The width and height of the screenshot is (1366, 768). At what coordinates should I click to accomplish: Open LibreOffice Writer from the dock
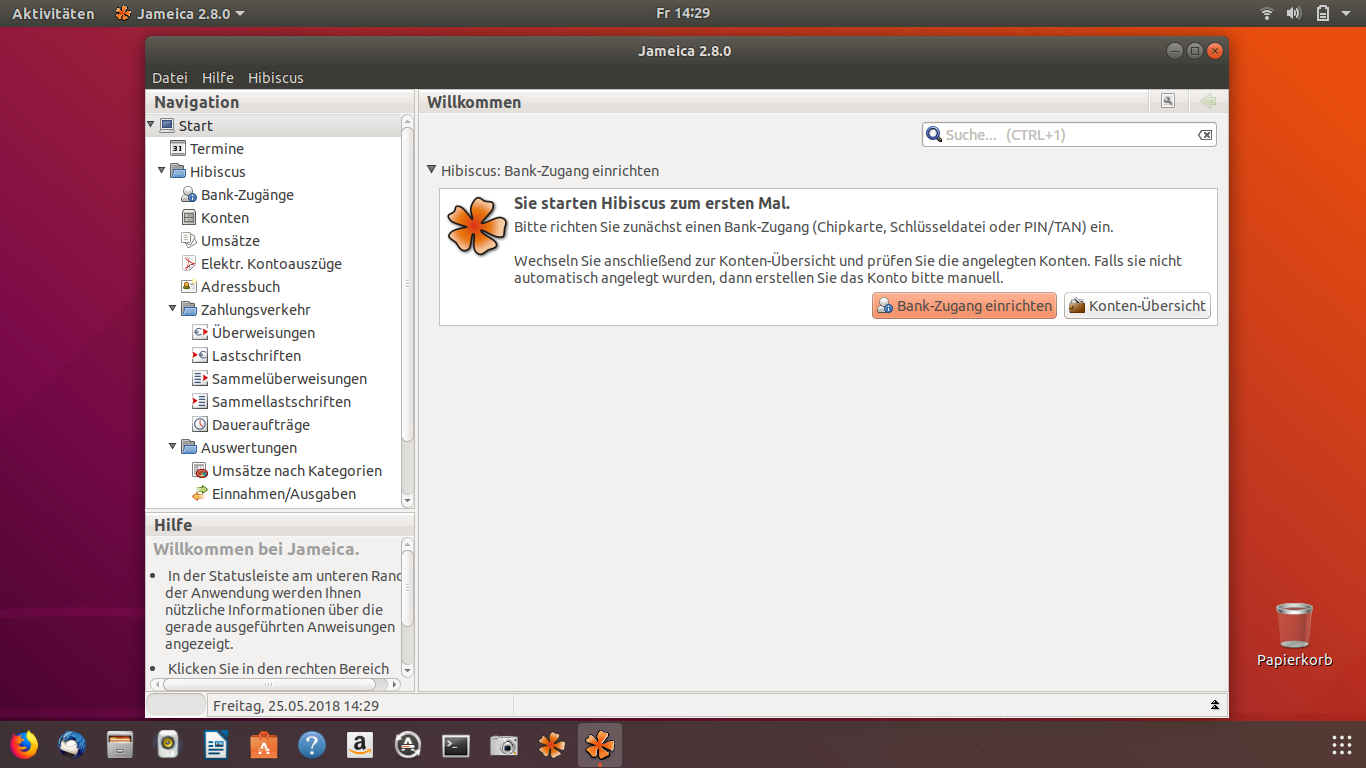[216, 745]
